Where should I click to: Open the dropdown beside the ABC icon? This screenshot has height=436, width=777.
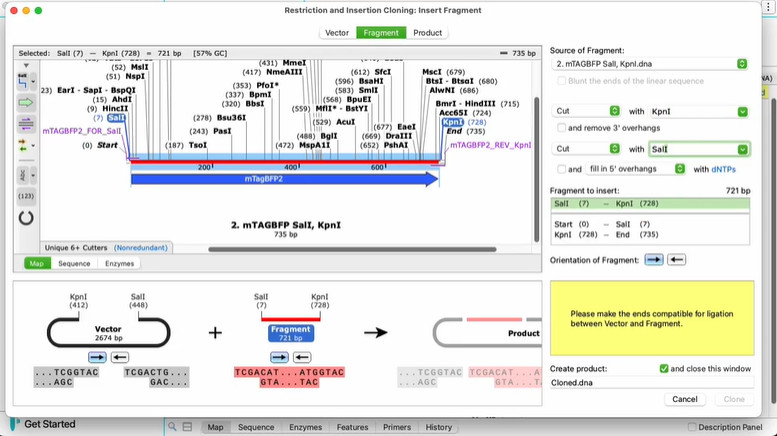point(33,175)
